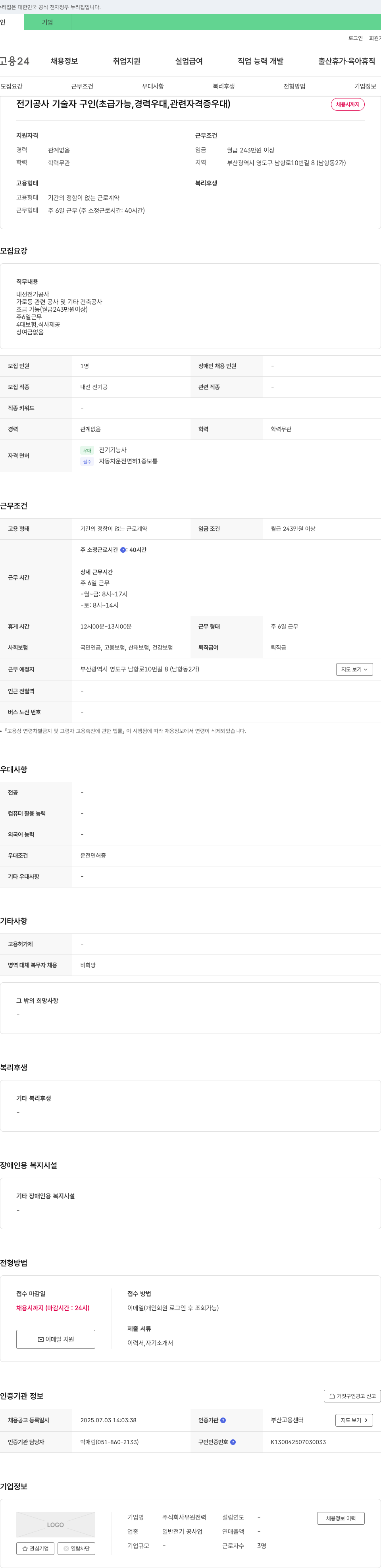Click the 고용24 logo
381x1568 pixels.
(15, 61)
